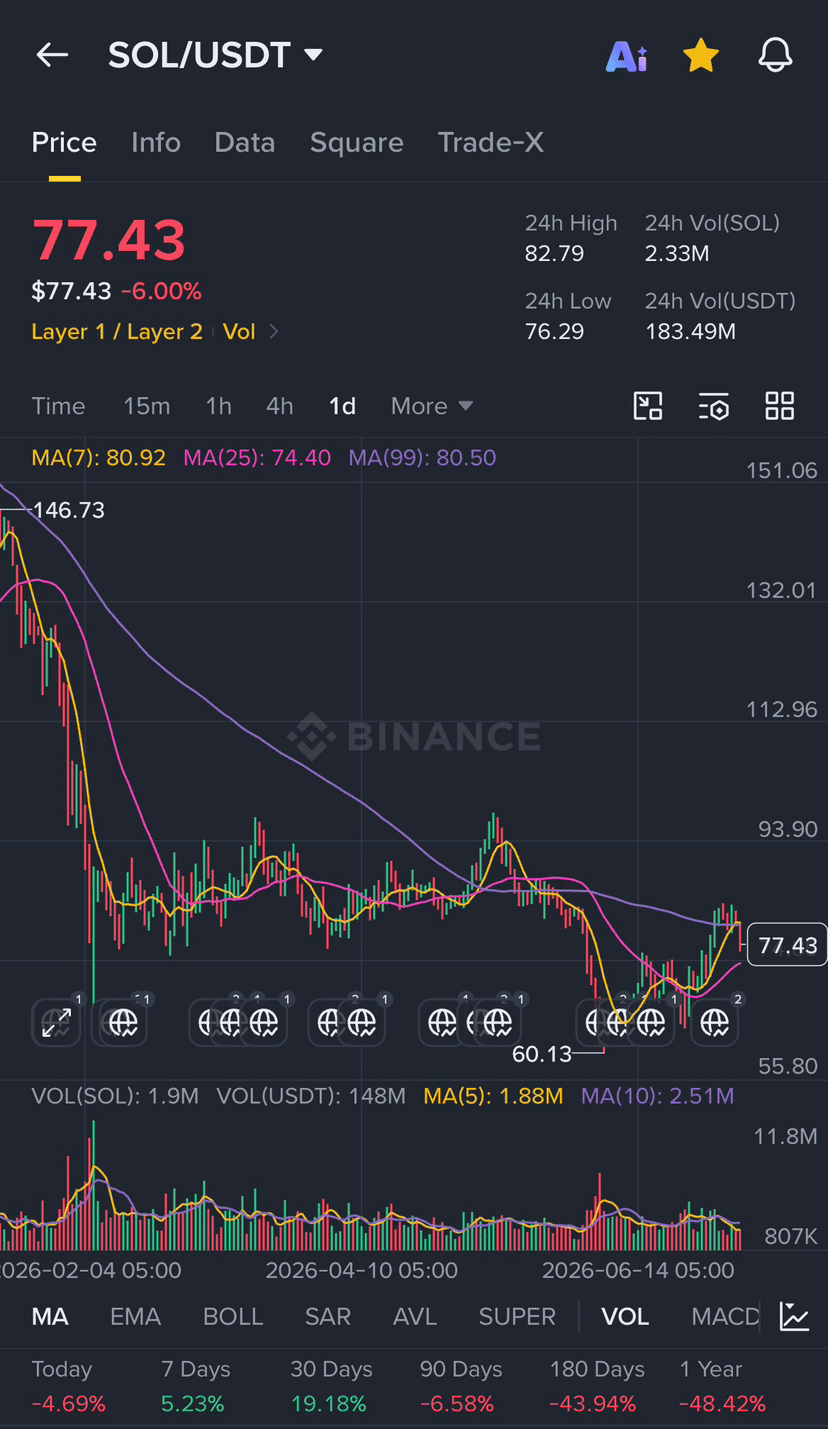This screenshot has height=1429, width=828.
Task: Tap the 24h Vol(SOL) 2.33M value
Action: coord(677,253)
